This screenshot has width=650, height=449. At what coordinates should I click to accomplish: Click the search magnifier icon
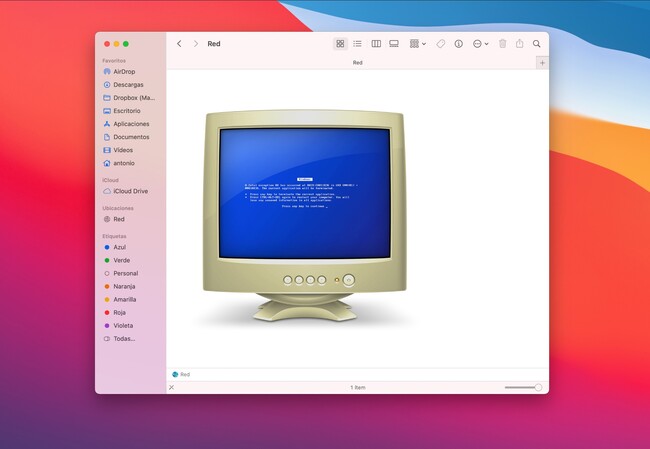pyautogui.click(x=536, y=44)
